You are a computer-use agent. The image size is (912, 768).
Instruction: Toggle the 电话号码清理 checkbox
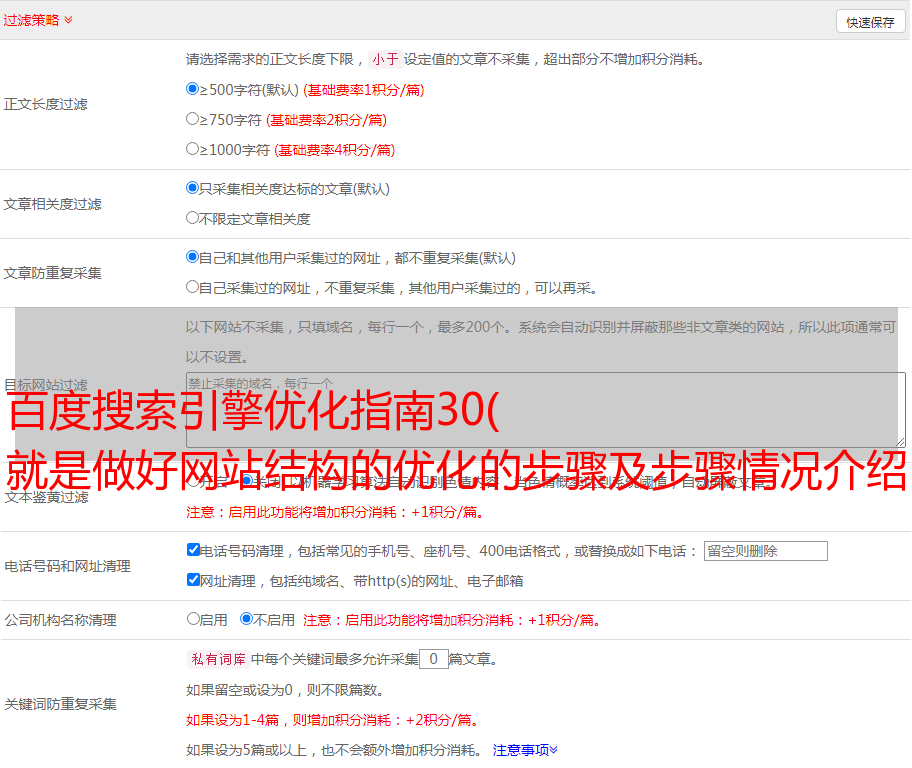click(193, 550)
